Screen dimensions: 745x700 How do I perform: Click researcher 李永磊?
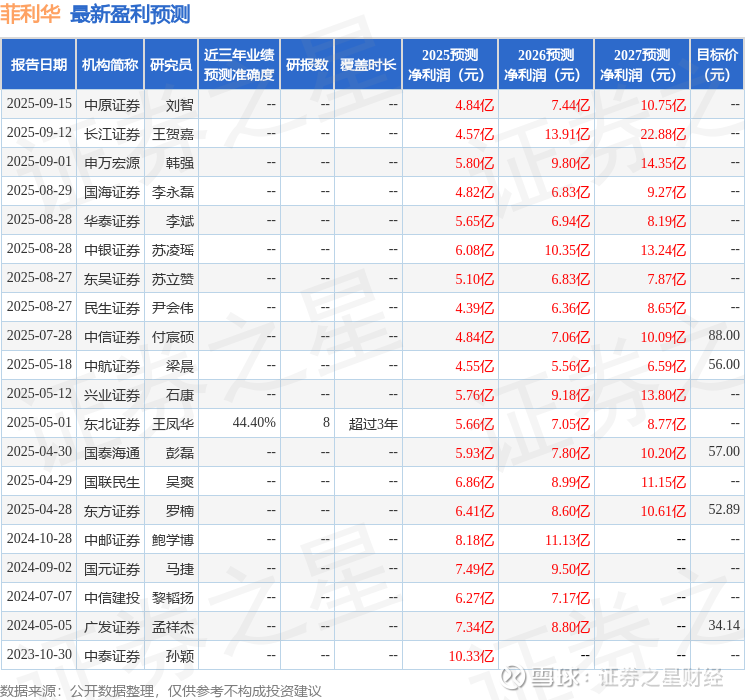tap(173, 192)
